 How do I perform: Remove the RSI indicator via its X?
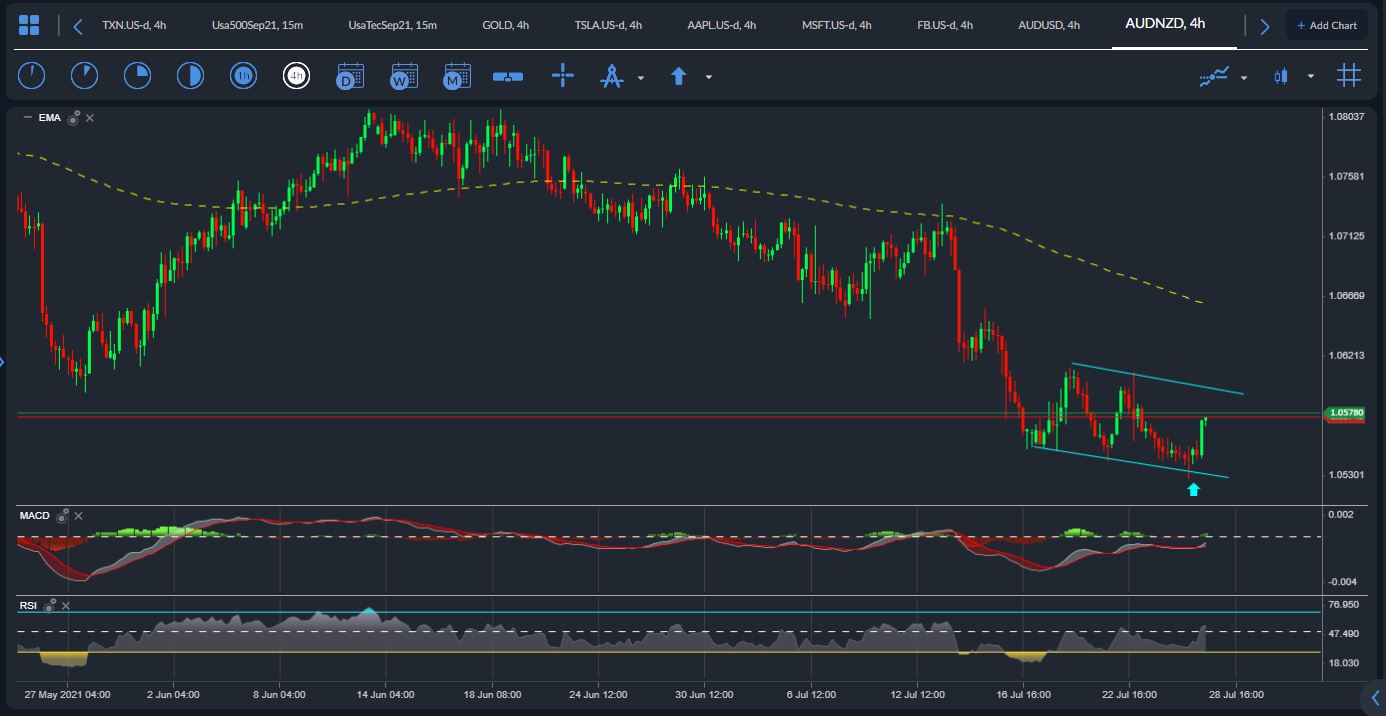[x=65, y=605]
